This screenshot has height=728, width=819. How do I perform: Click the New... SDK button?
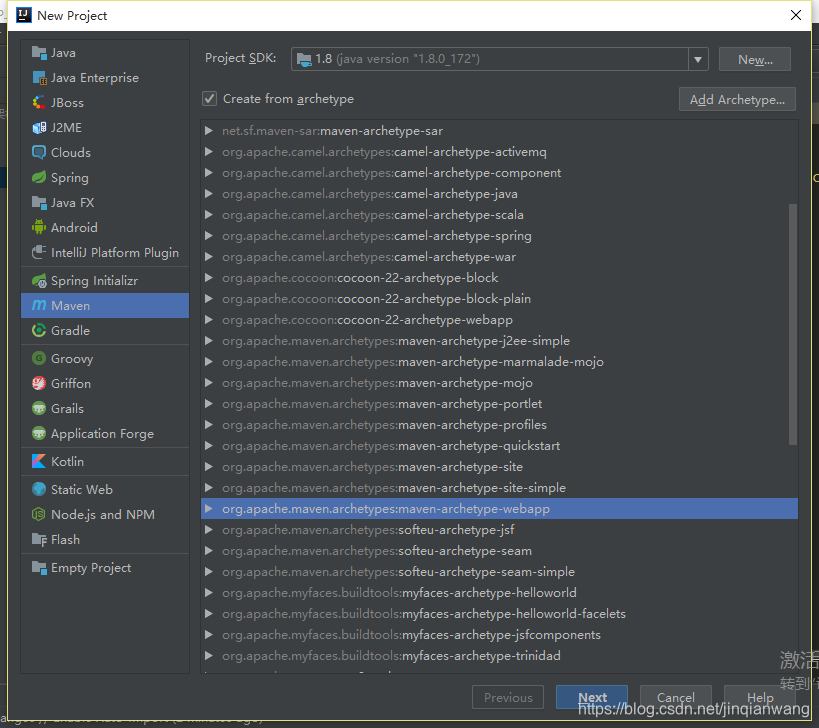(755, 60)
